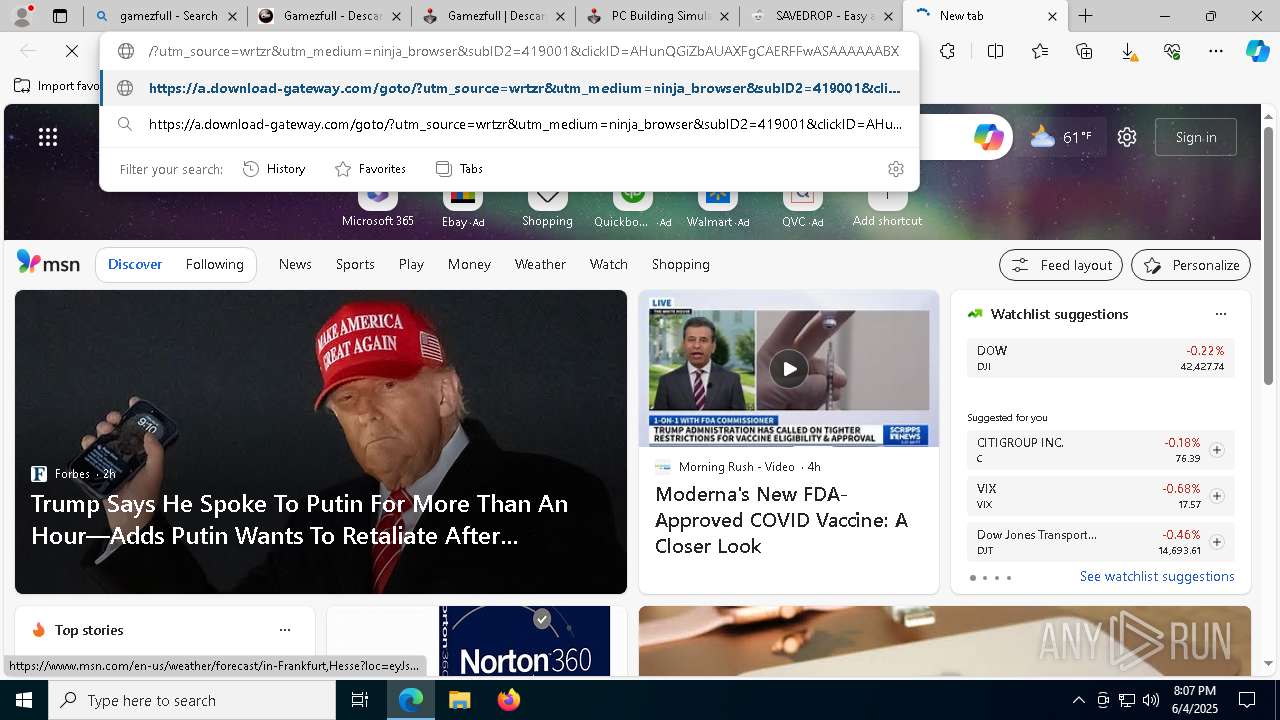Open Collections toolbar icon
1280x720 pixels.
pos(1084,51)
